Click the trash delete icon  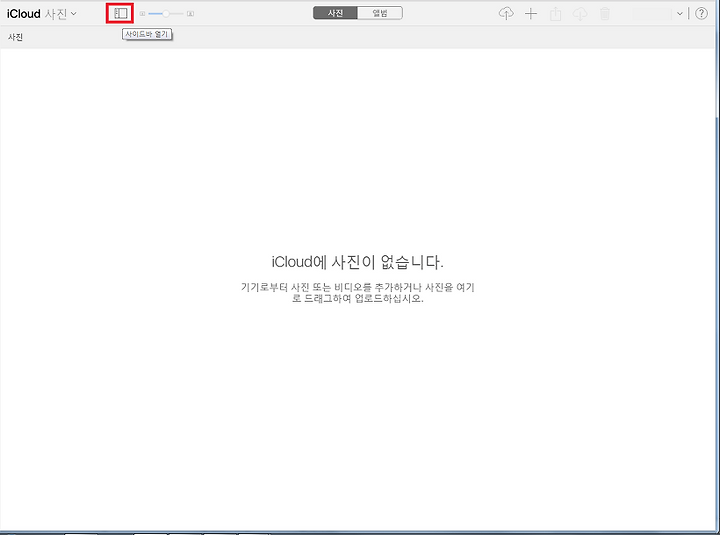[605, 14]
